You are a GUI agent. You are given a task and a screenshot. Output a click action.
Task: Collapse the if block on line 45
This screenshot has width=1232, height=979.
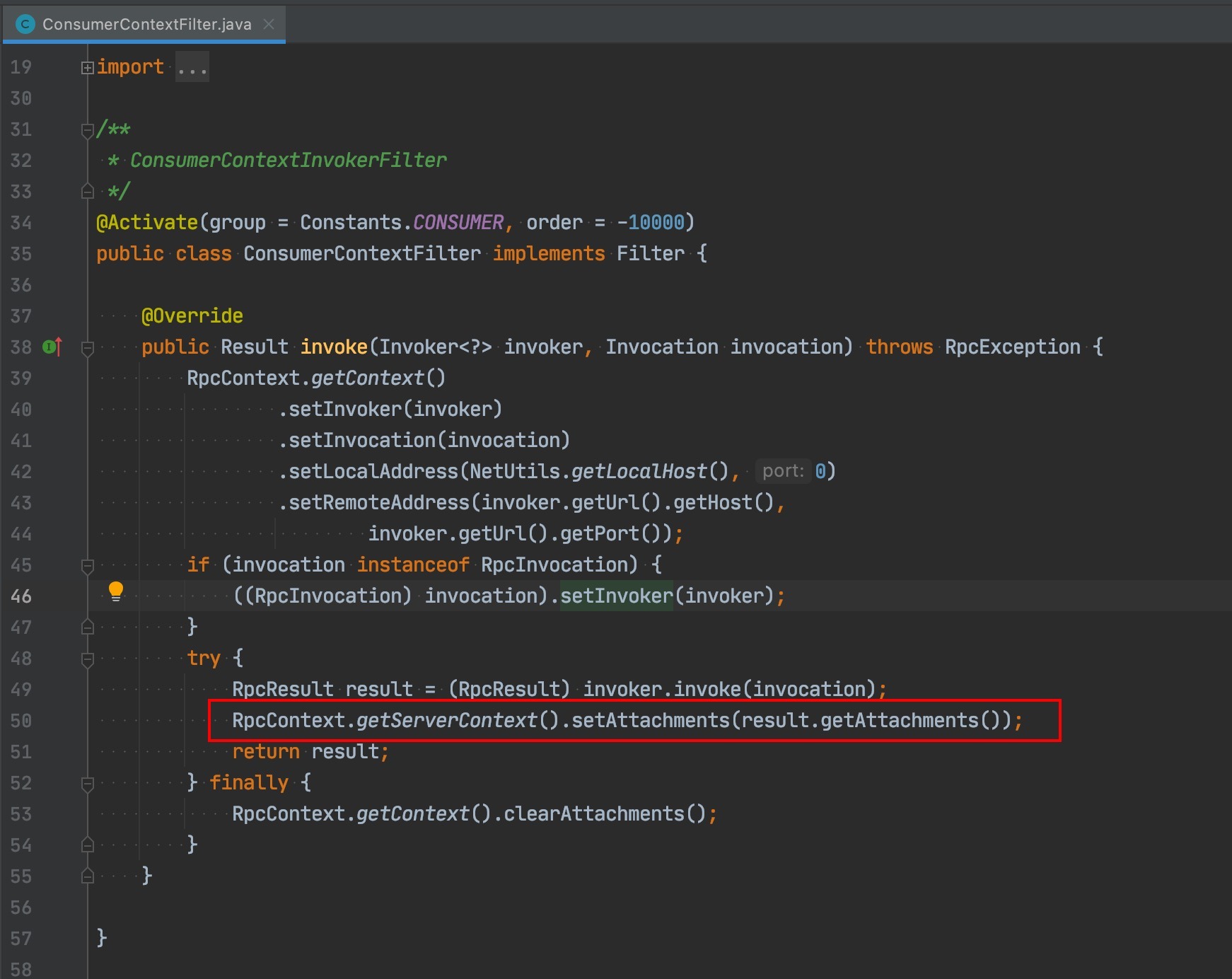87,566
